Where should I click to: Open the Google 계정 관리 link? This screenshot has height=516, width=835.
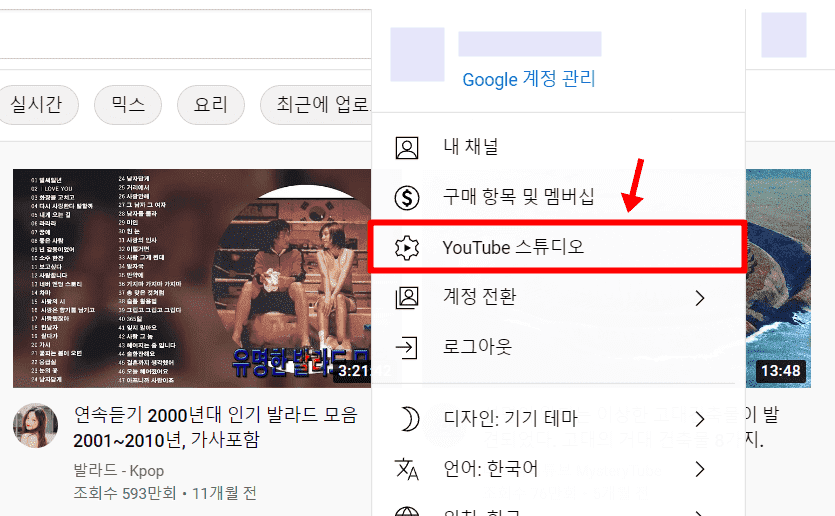point(529,79)
